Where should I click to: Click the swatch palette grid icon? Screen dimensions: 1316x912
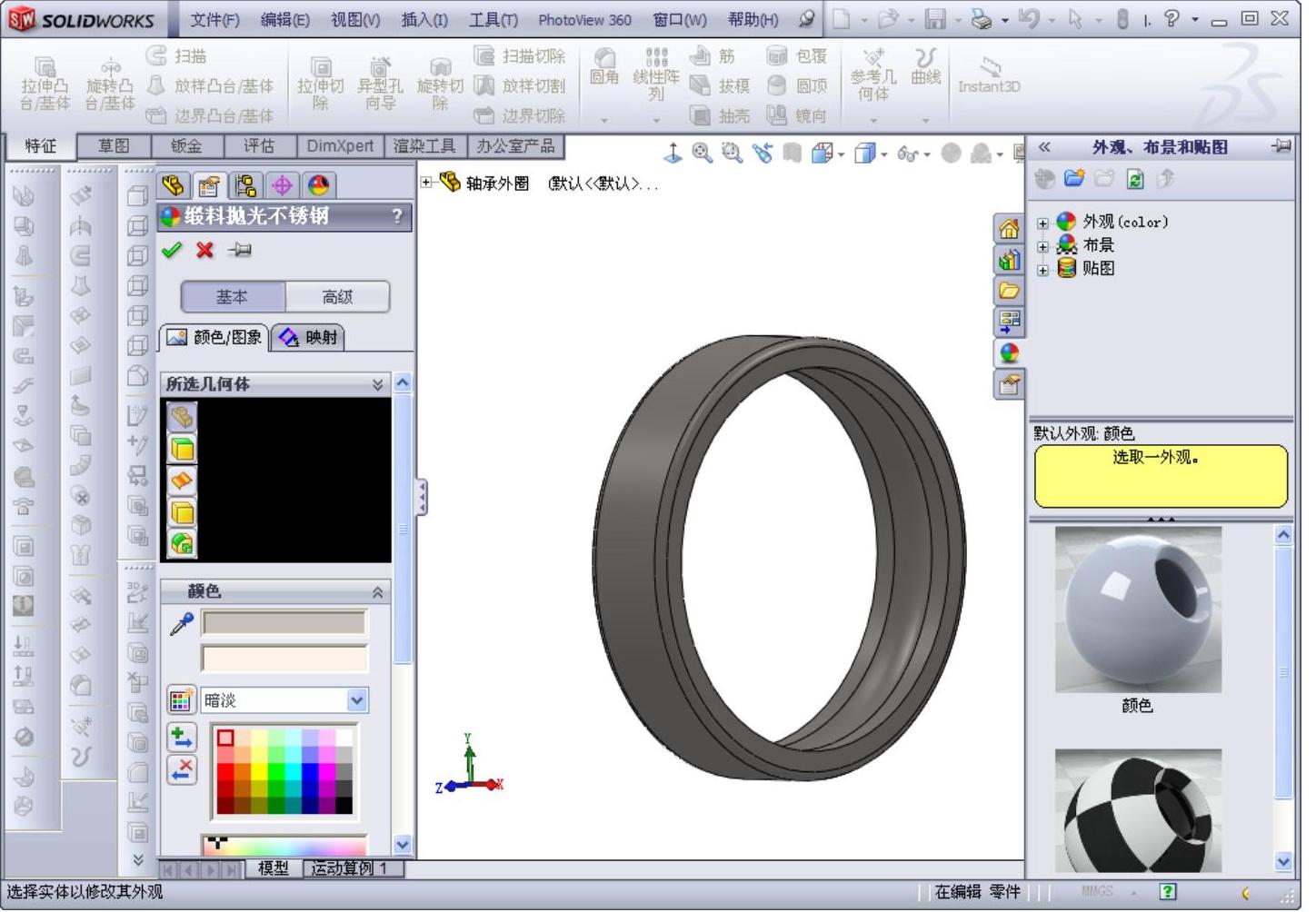(182, 700)
